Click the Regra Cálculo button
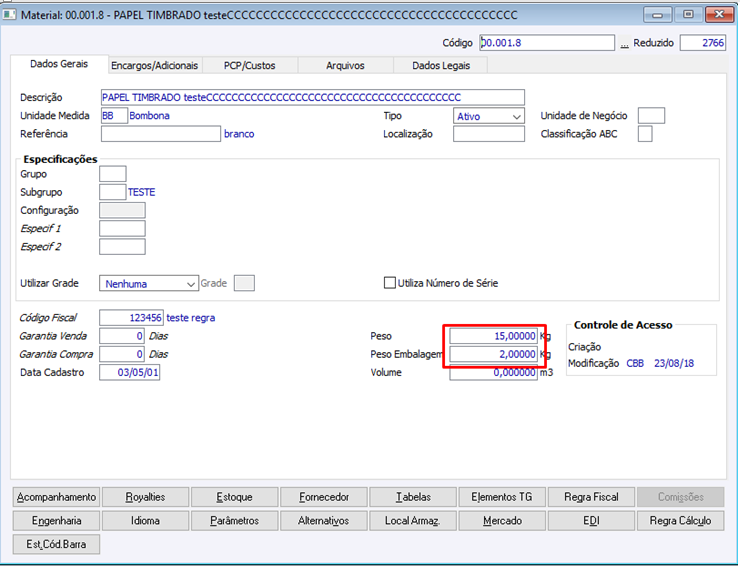Image resolution: width=740 pixels, height=566 pixels. [x=680, y=521]
